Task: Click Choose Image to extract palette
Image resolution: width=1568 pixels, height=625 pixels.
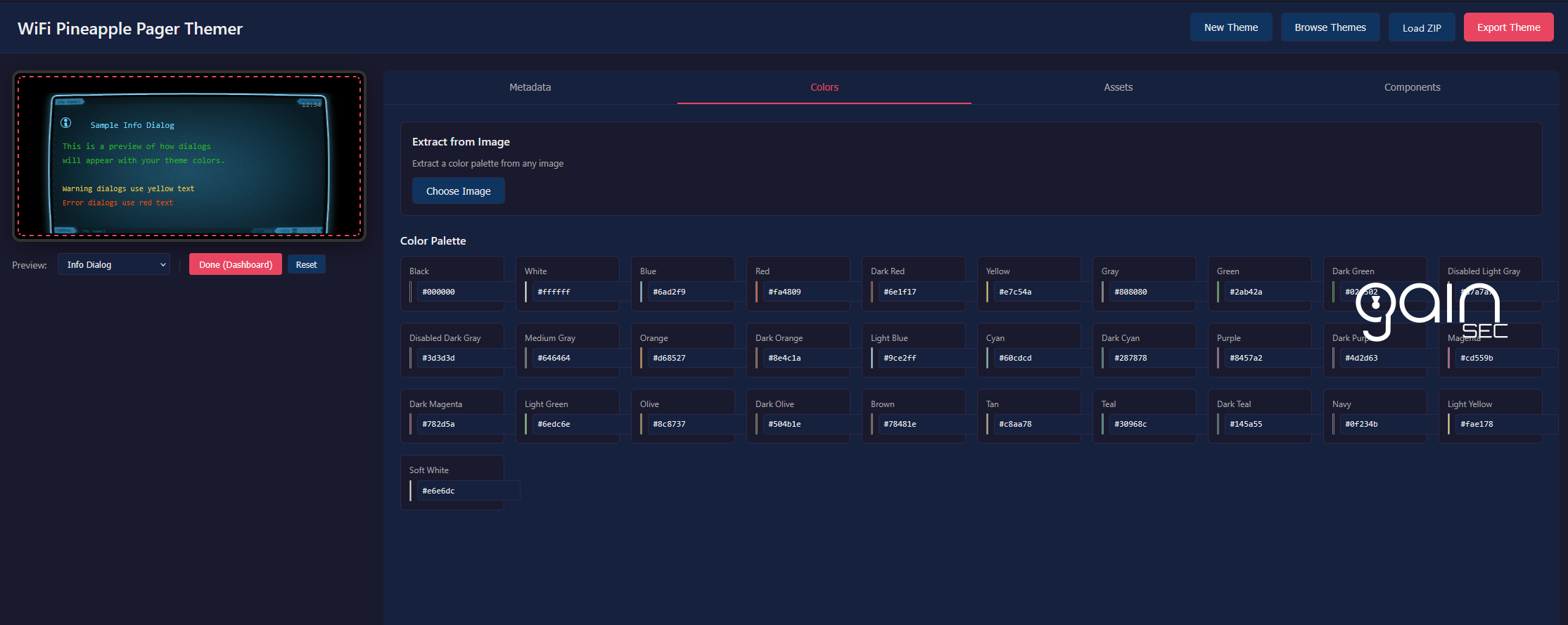Action: (459, 191)
